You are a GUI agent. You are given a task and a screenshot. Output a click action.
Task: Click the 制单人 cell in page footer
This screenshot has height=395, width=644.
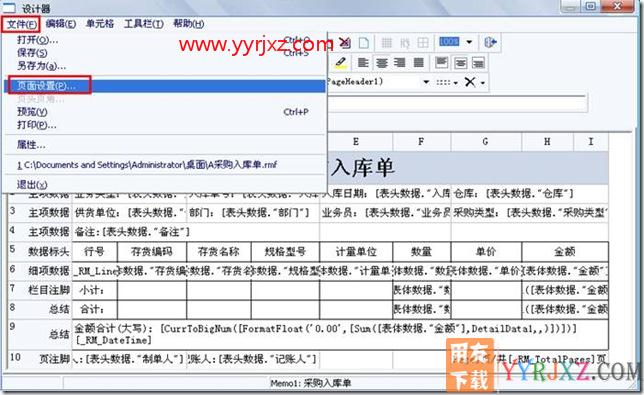click(129, 359)
